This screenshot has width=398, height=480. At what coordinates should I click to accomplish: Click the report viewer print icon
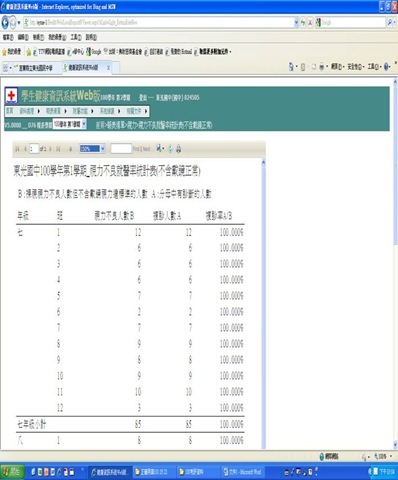179,149
